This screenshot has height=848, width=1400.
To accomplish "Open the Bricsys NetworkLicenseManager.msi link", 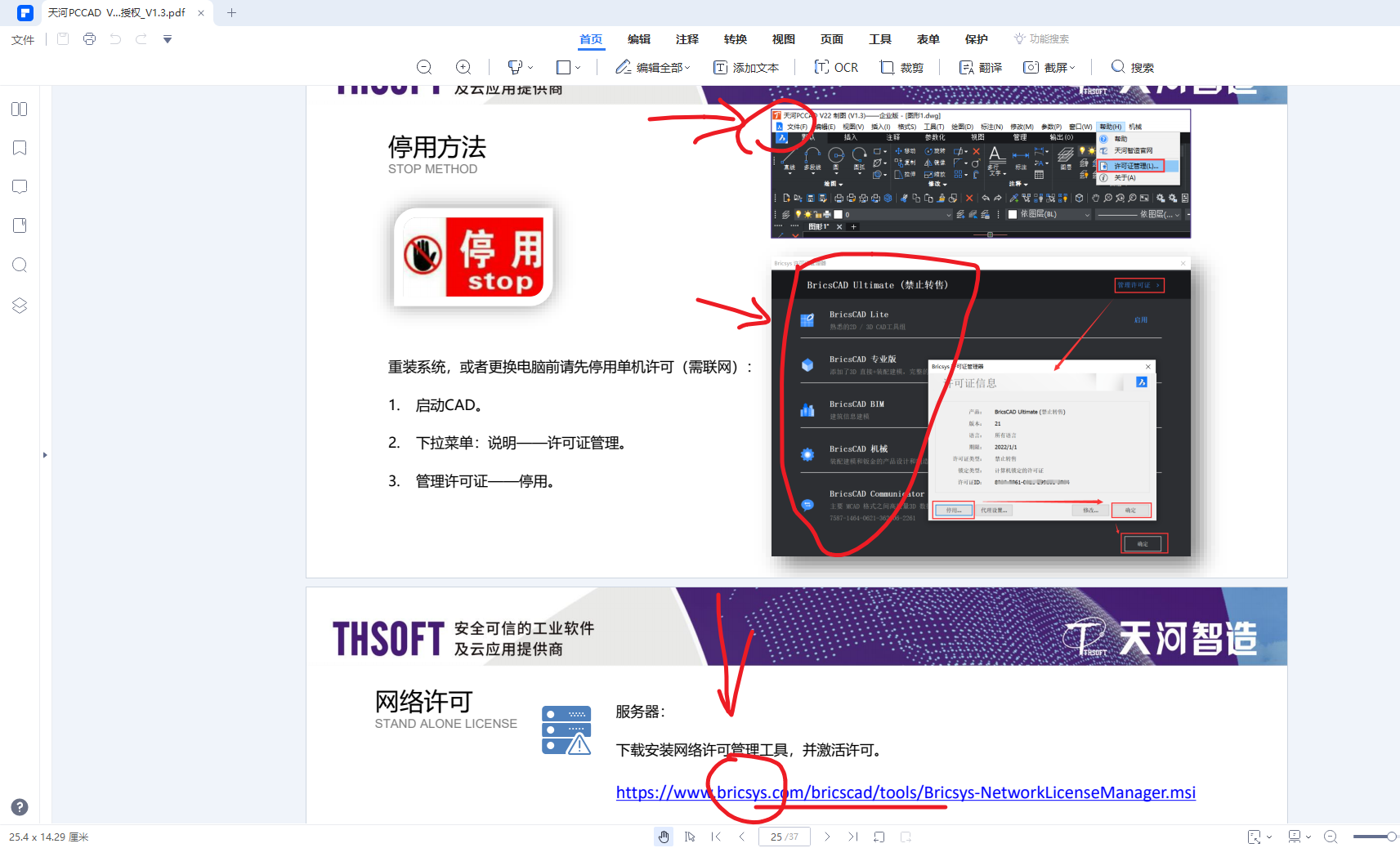I will [905, 792].
